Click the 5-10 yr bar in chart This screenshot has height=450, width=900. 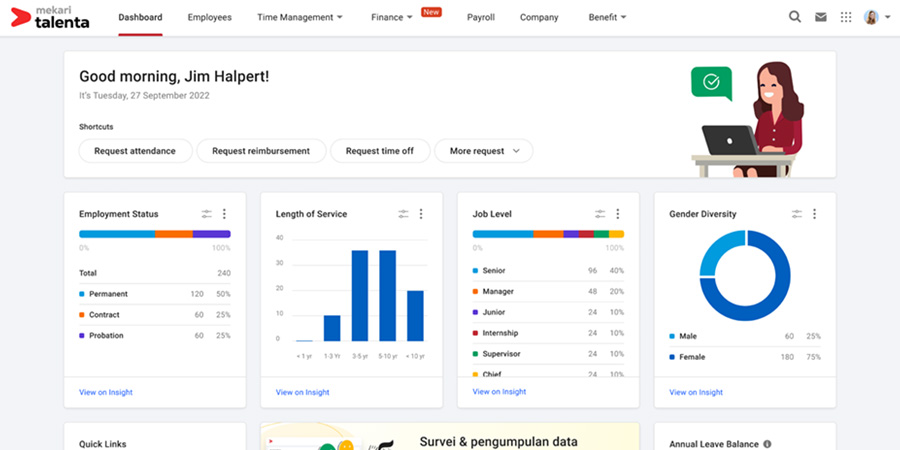click(388, 296)
